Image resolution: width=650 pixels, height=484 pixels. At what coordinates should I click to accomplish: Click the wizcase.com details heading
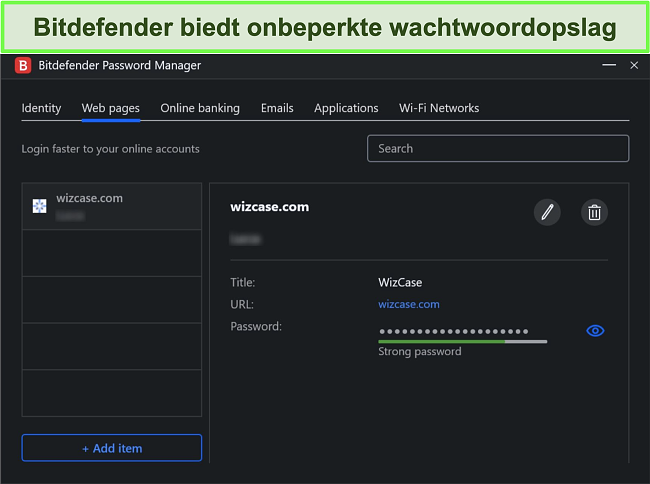pyautogui.click(x=269, y=207)
